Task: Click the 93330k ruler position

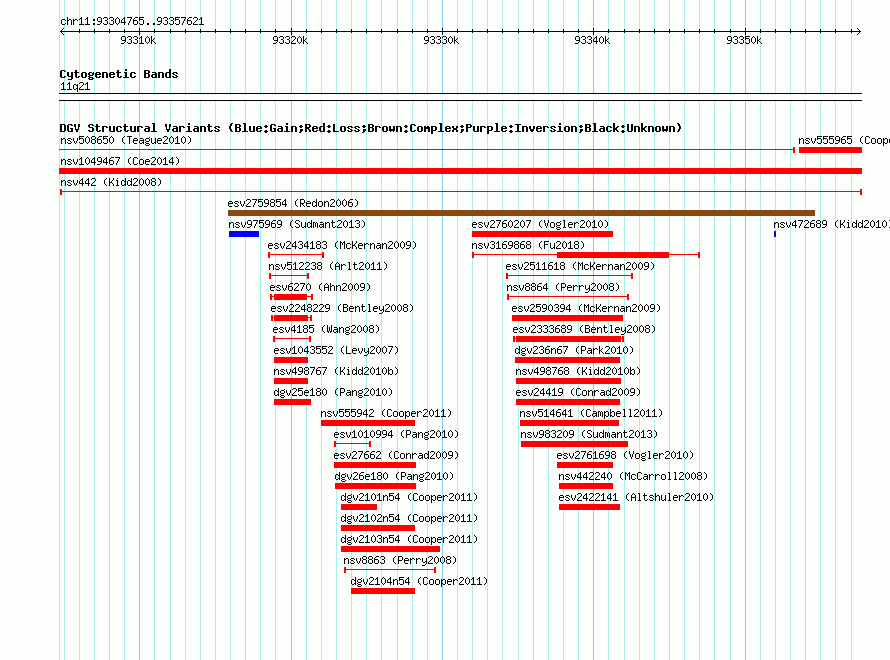Action: coord(441,40)
